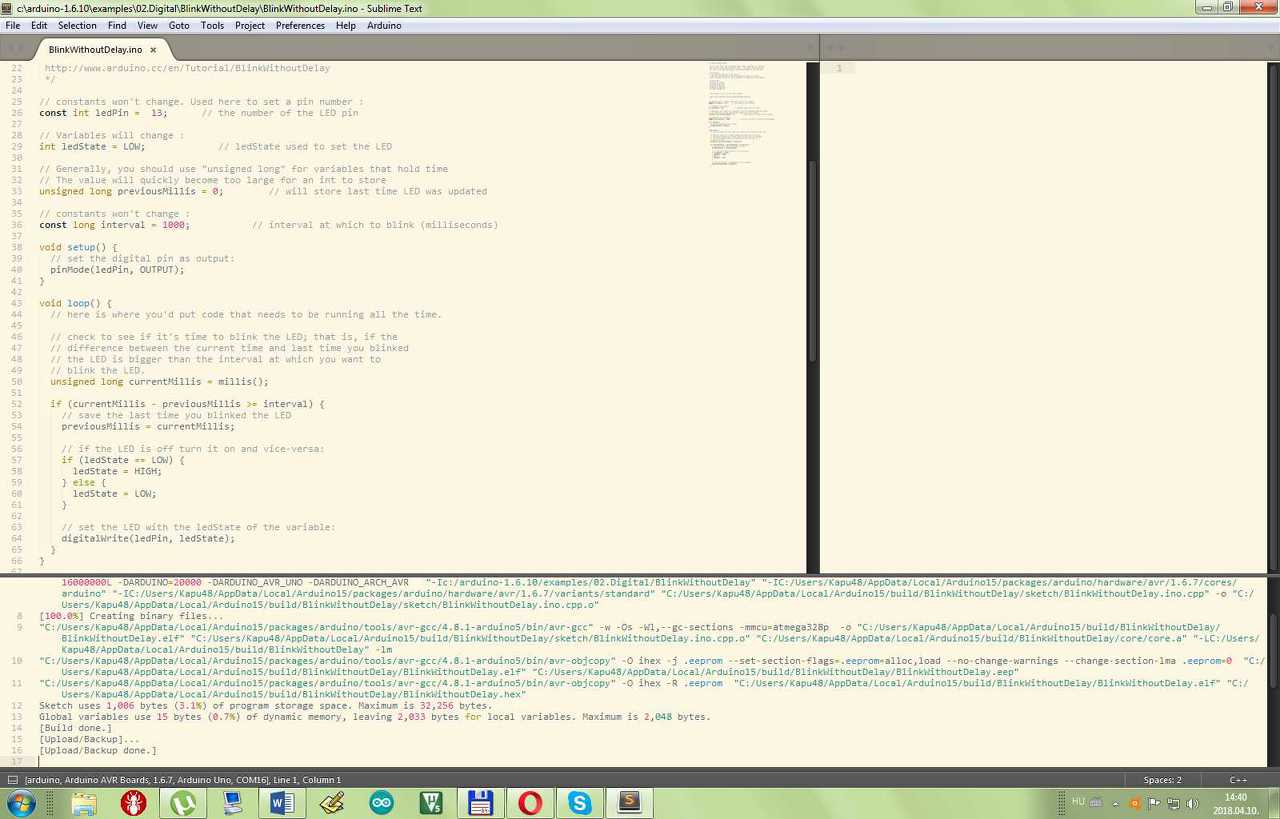Click the Arduino board status text
1280x819 pixels.
[x=184, y=780]
